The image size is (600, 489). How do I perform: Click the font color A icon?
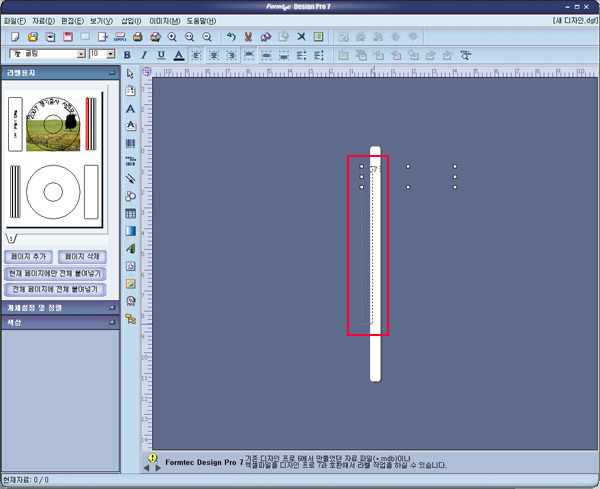(178, 55)
